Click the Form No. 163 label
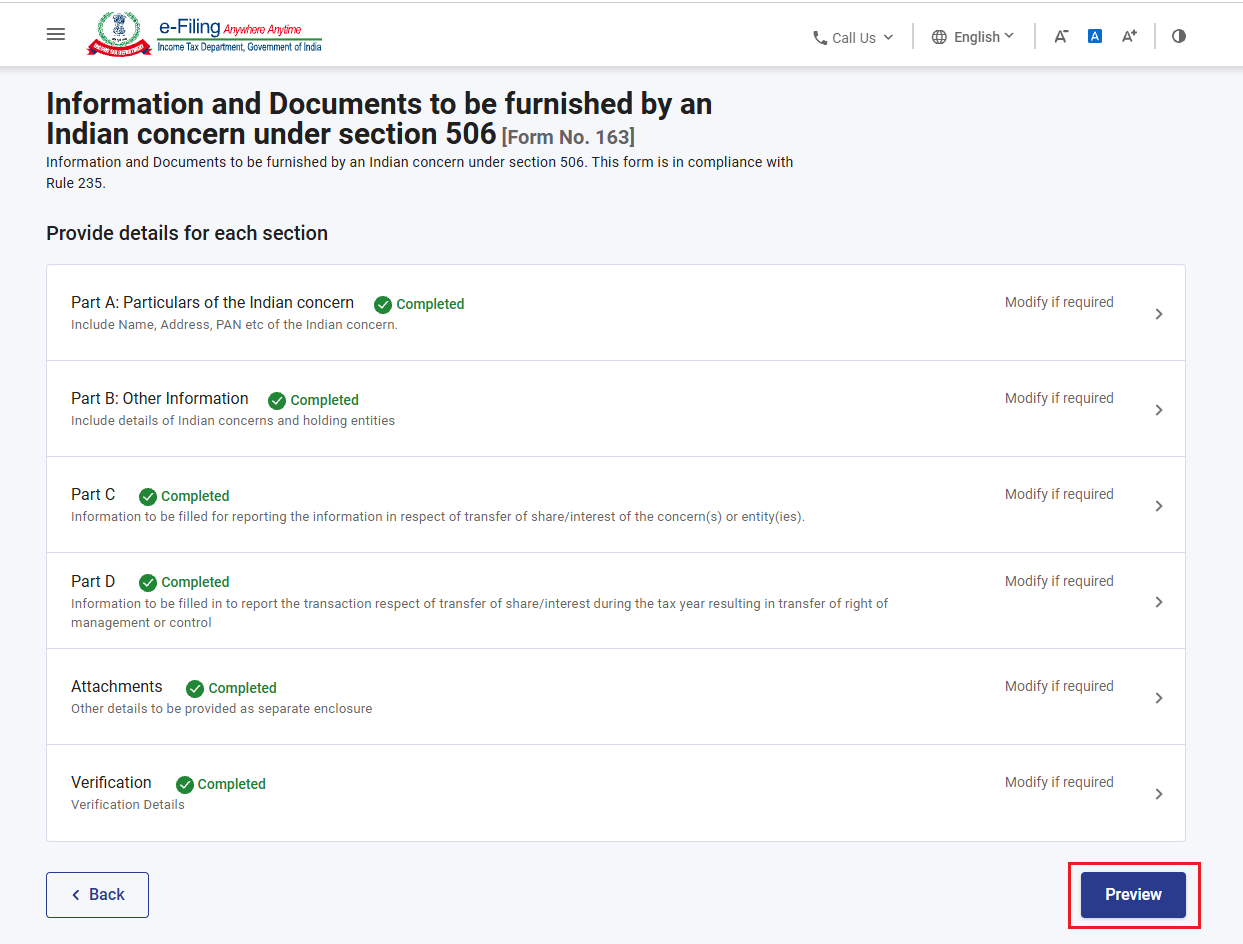 [x=568, y=137]
